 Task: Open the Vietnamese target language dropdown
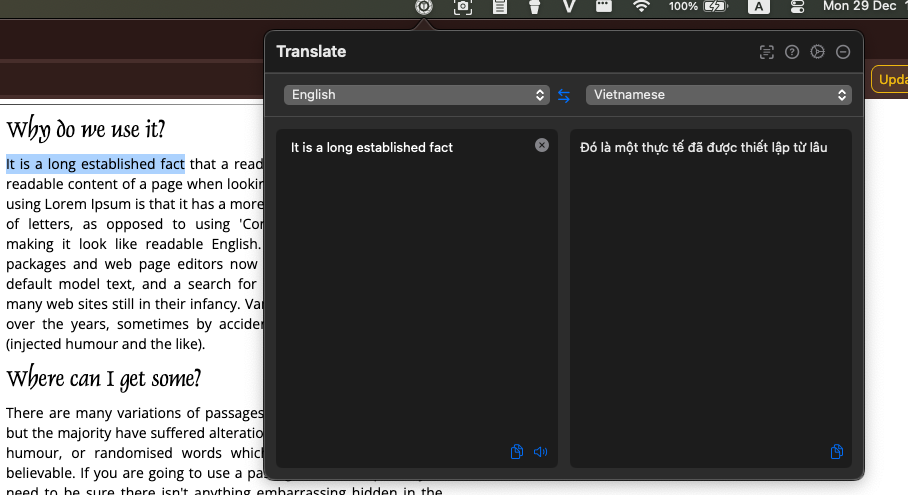[x=719, y=95]
